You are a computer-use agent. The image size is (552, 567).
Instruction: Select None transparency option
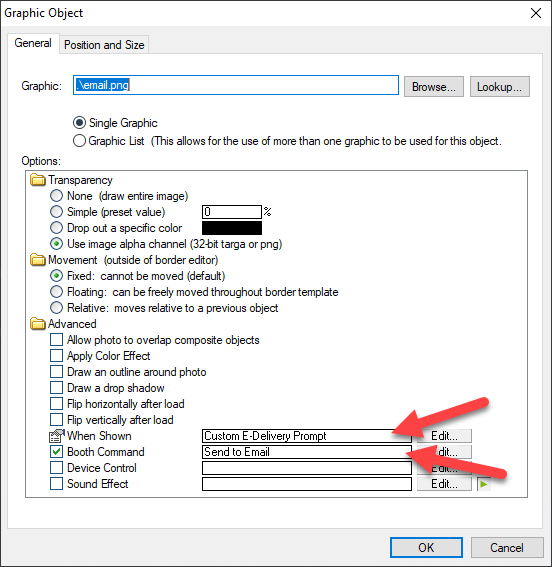pos(56,196)
